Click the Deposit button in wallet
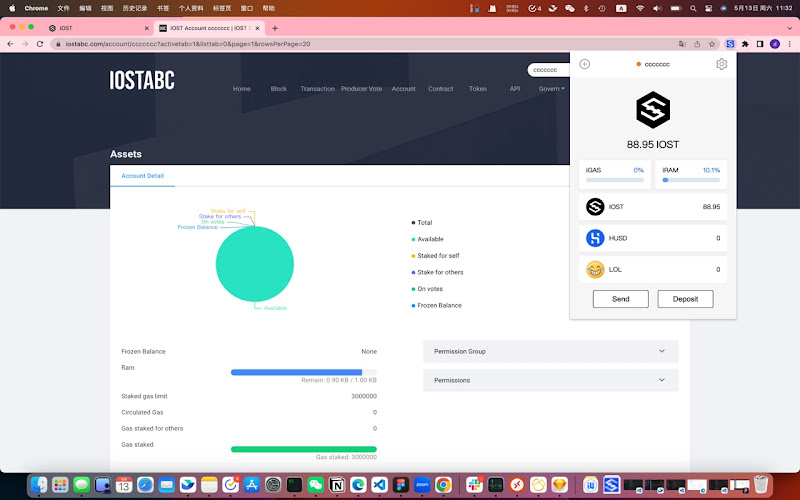Screen dimensions: 800x500 (x=685, y=299)
